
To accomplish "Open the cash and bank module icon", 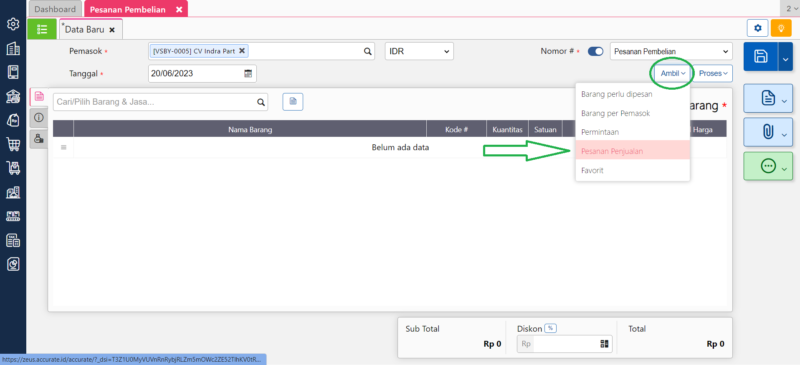I will 13,96.
